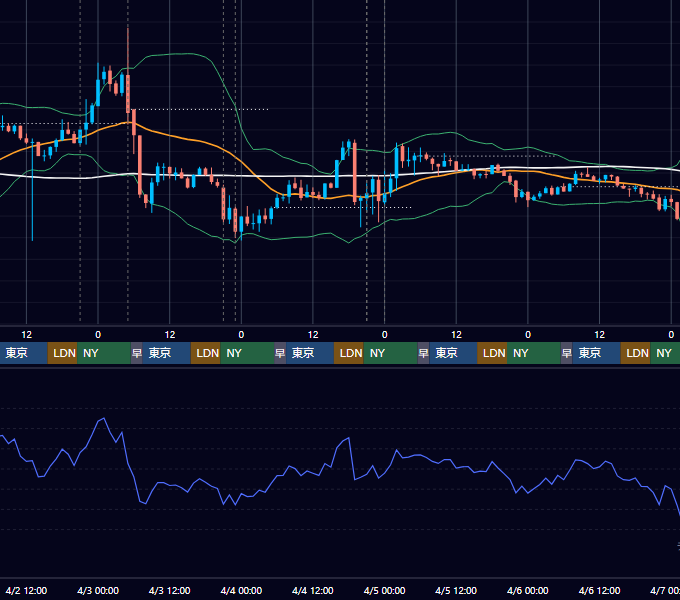680x600 pixels.
Task: Click the LDN block just before 4/4 00:00
Action: 206,353
